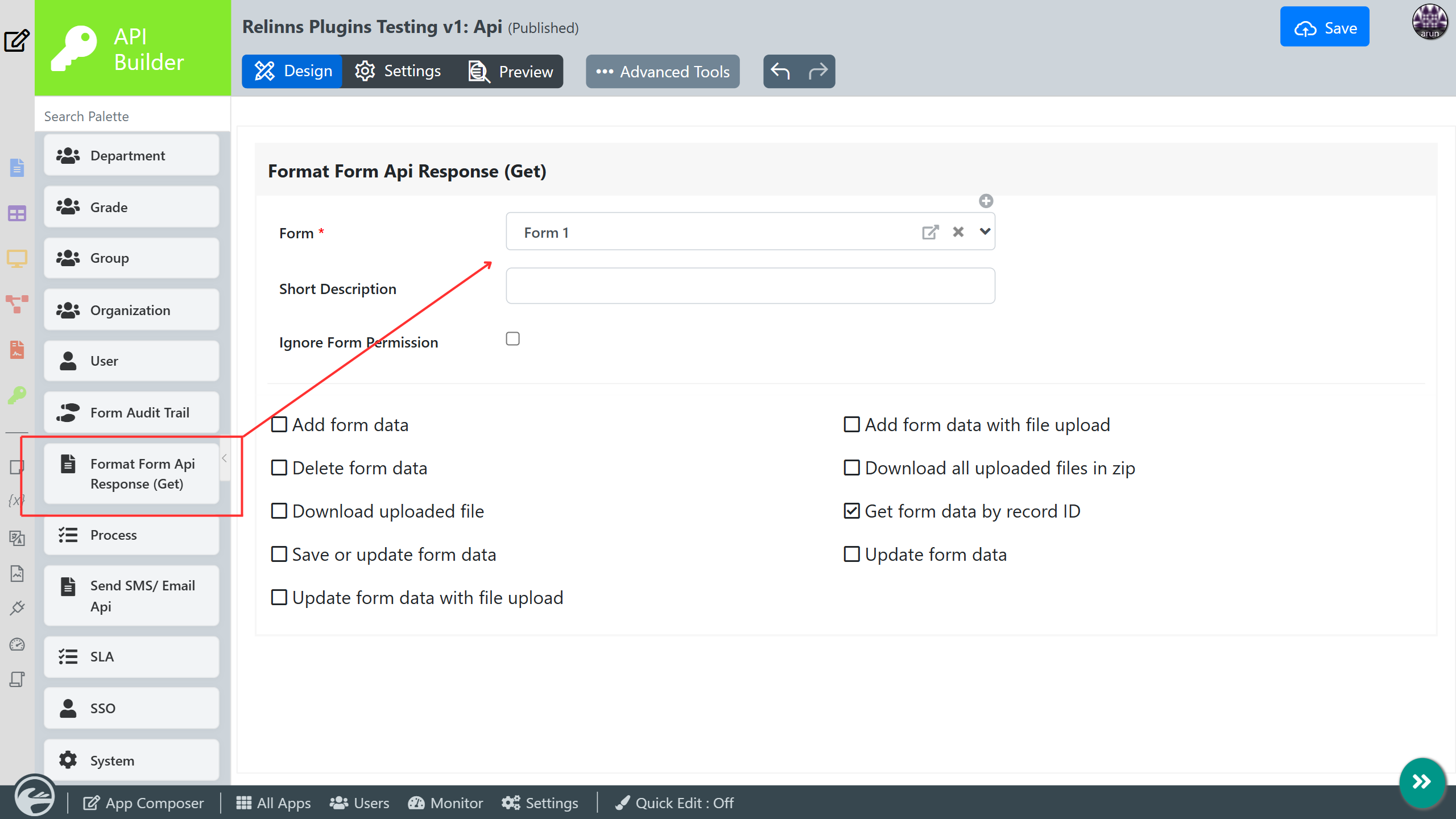Viewport: 1456px width, 819px height.
Task: Click the Save button
Action: pyautogui.click(x=1325, y=27)
